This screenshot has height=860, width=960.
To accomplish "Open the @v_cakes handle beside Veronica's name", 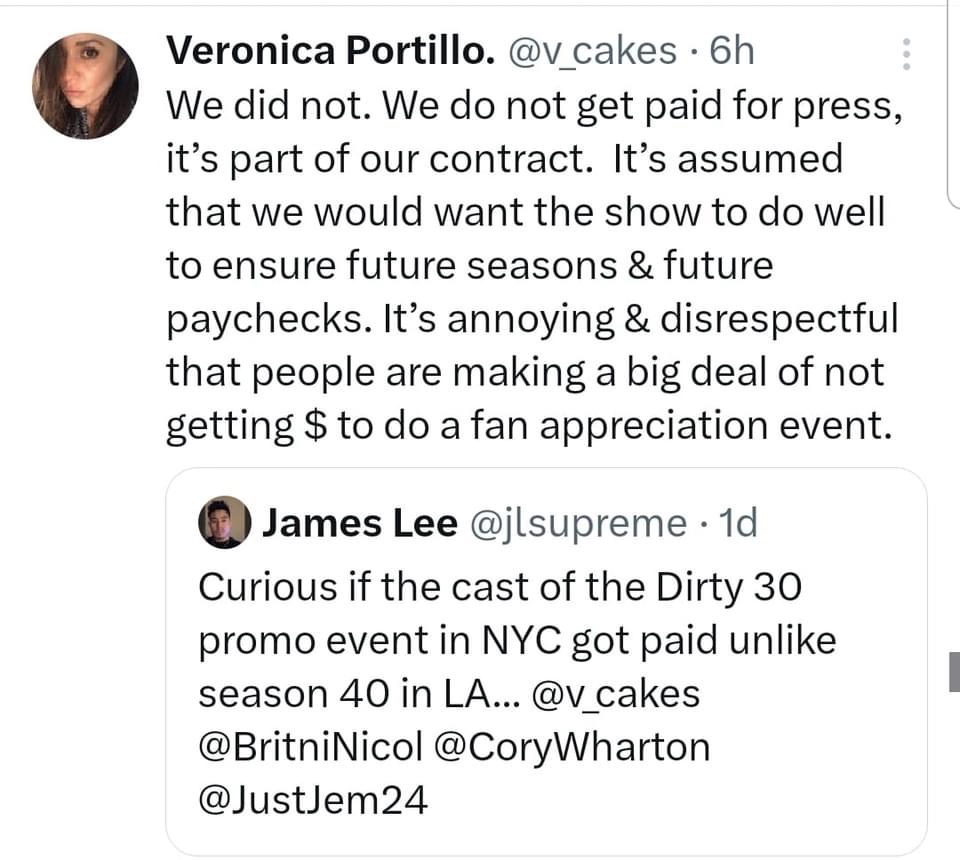I will [591, 51].
